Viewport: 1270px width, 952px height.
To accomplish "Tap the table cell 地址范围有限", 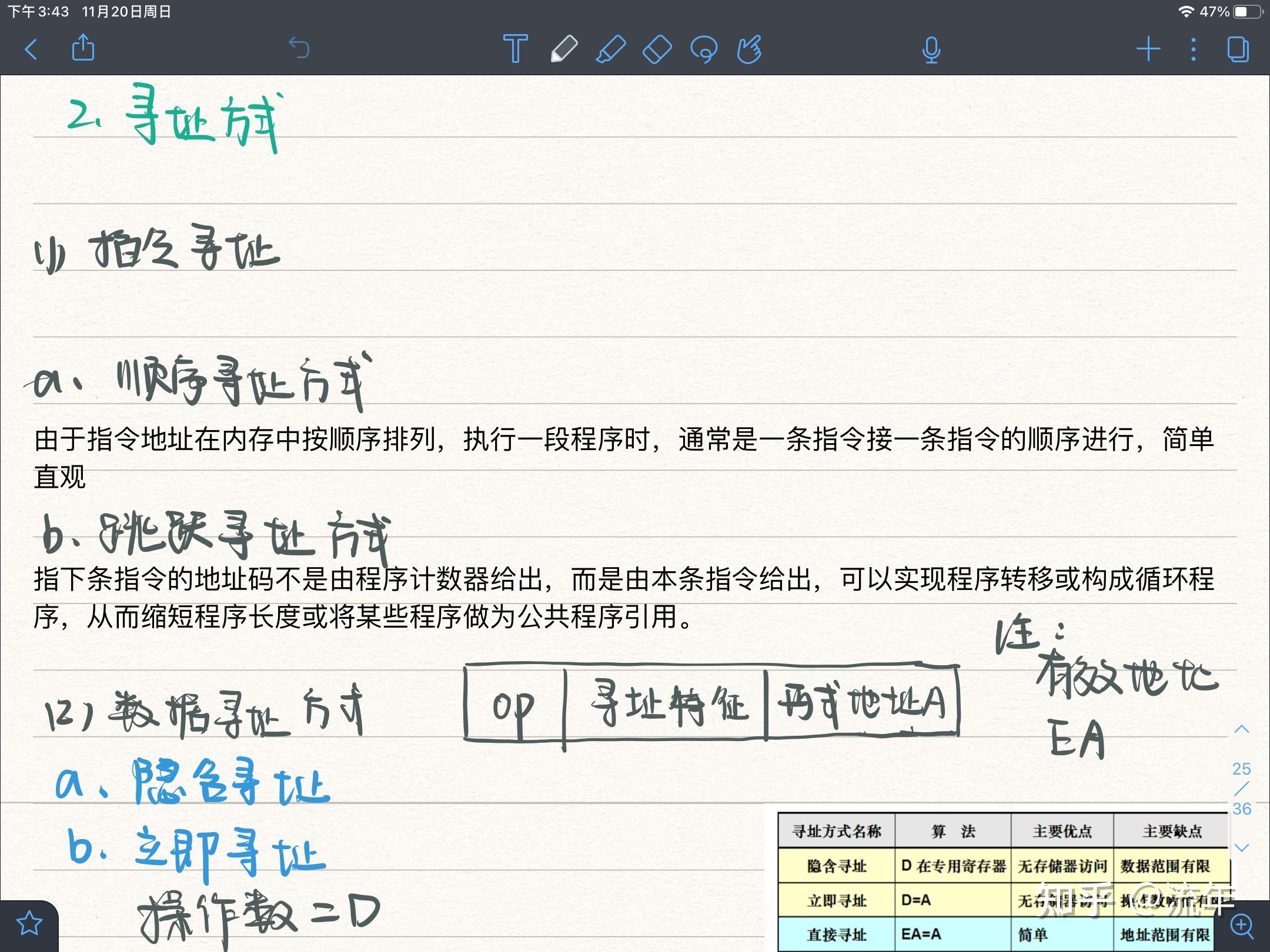I will point(1165,934).
